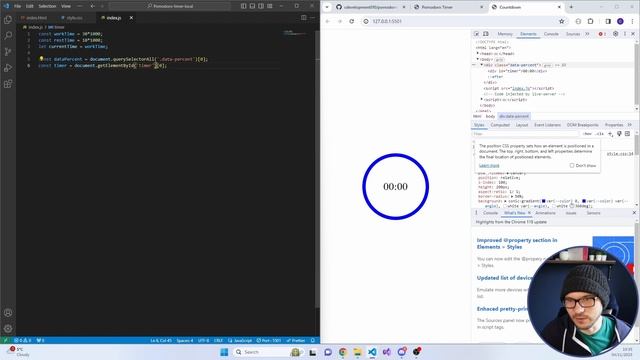
Task: Click the Filter styles input field
Action: 526,134
